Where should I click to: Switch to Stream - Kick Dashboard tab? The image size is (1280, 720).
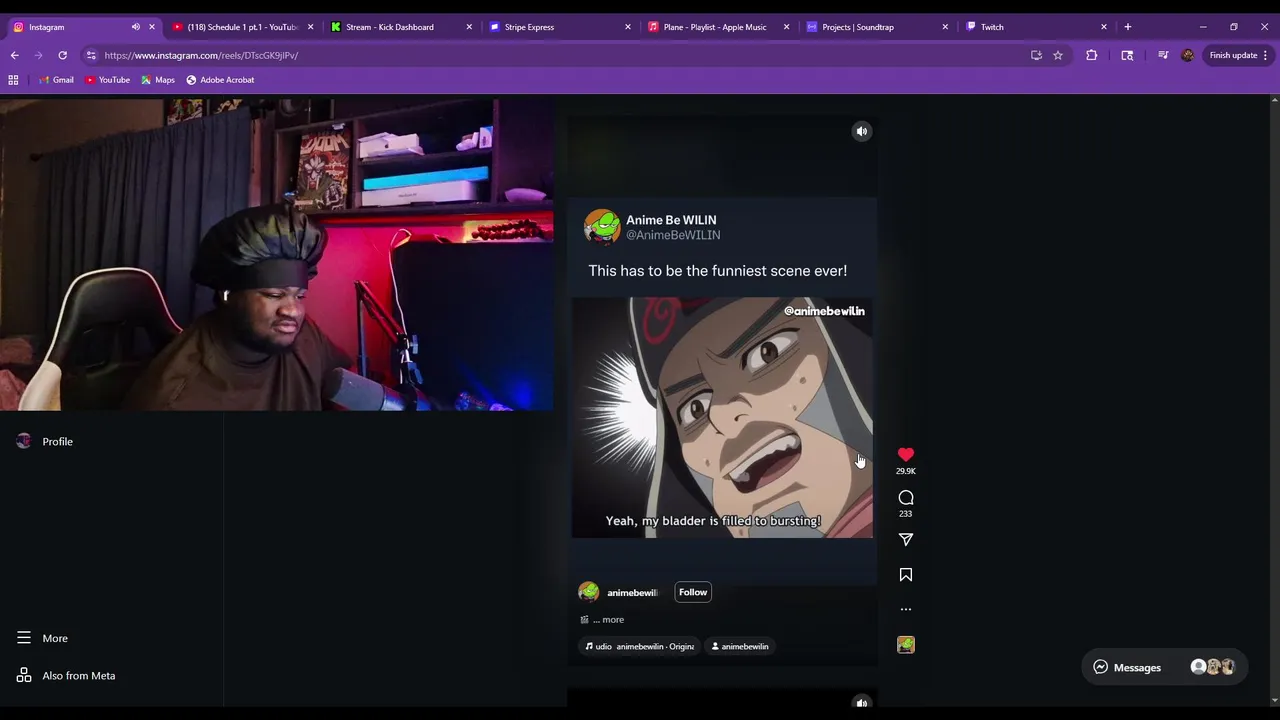(398, 27)
